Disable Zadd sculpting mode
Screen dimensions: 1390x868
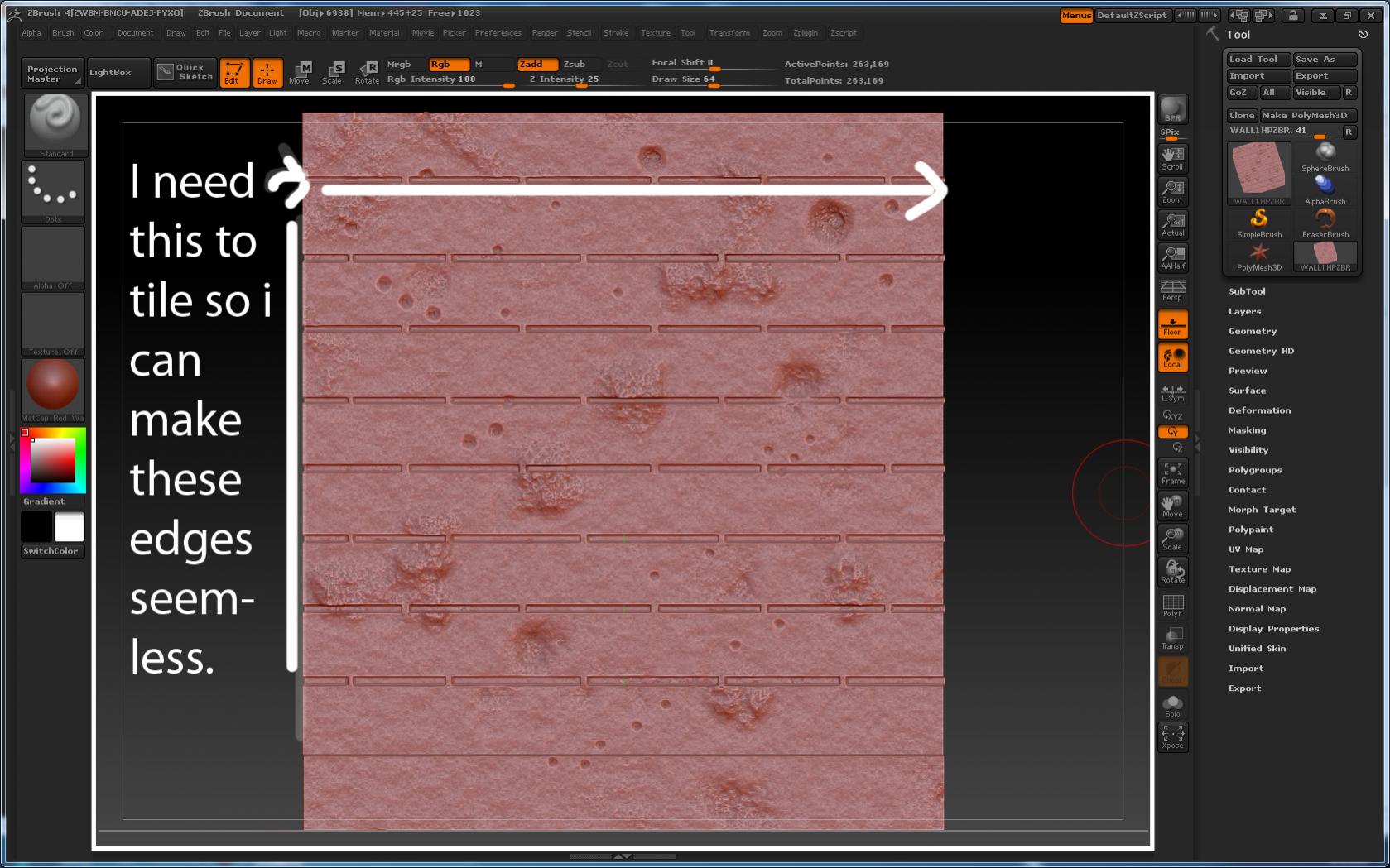(536, 64)
